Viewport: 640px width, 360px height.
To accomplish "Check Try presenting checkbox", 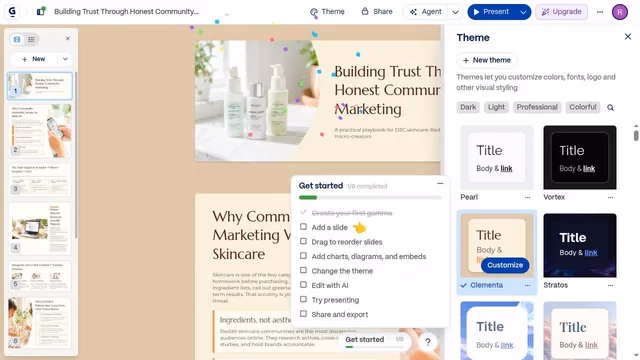I will tap(303, 299).
